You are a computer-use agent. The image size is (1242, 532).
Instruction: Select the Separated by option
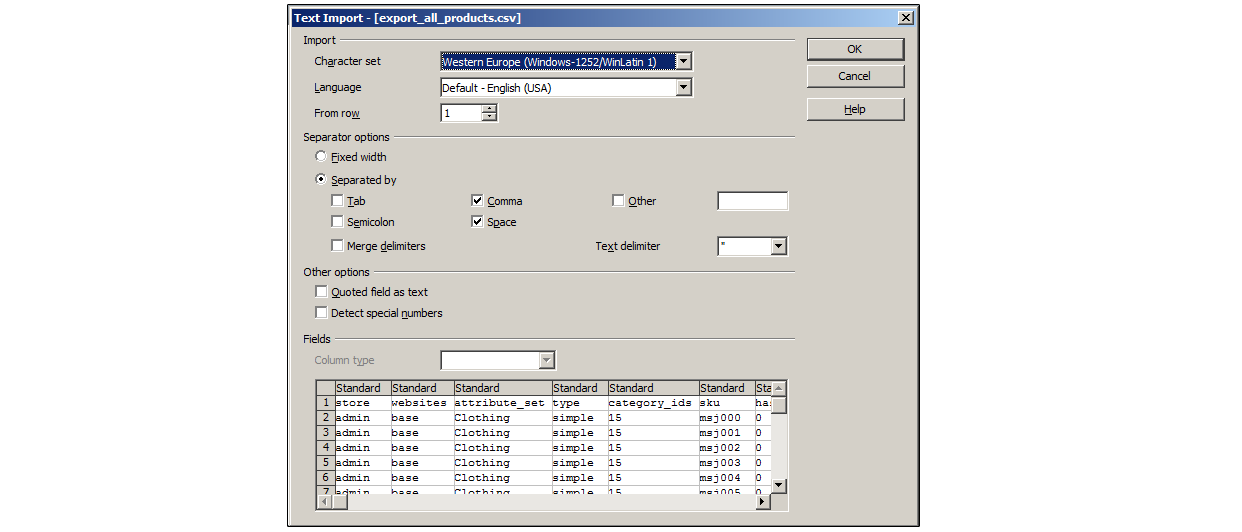[321, 180]
